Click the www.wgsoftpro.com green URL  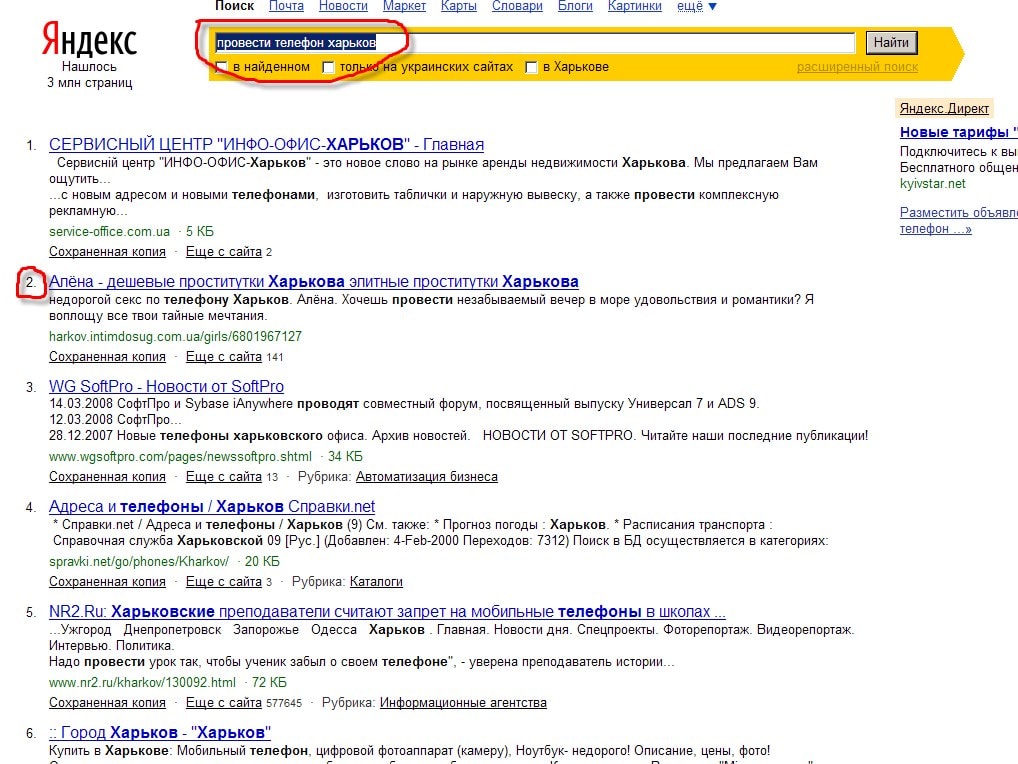click(x=180, y=457)
